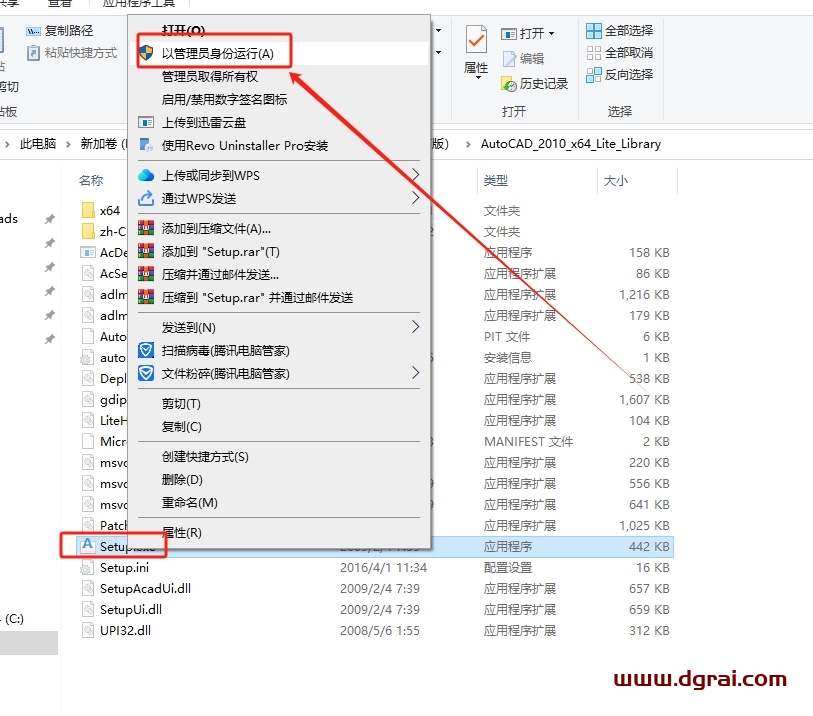This screenshot has width=813, height=716.
Task: Click the WPS cloud icon
Action: 146,175
